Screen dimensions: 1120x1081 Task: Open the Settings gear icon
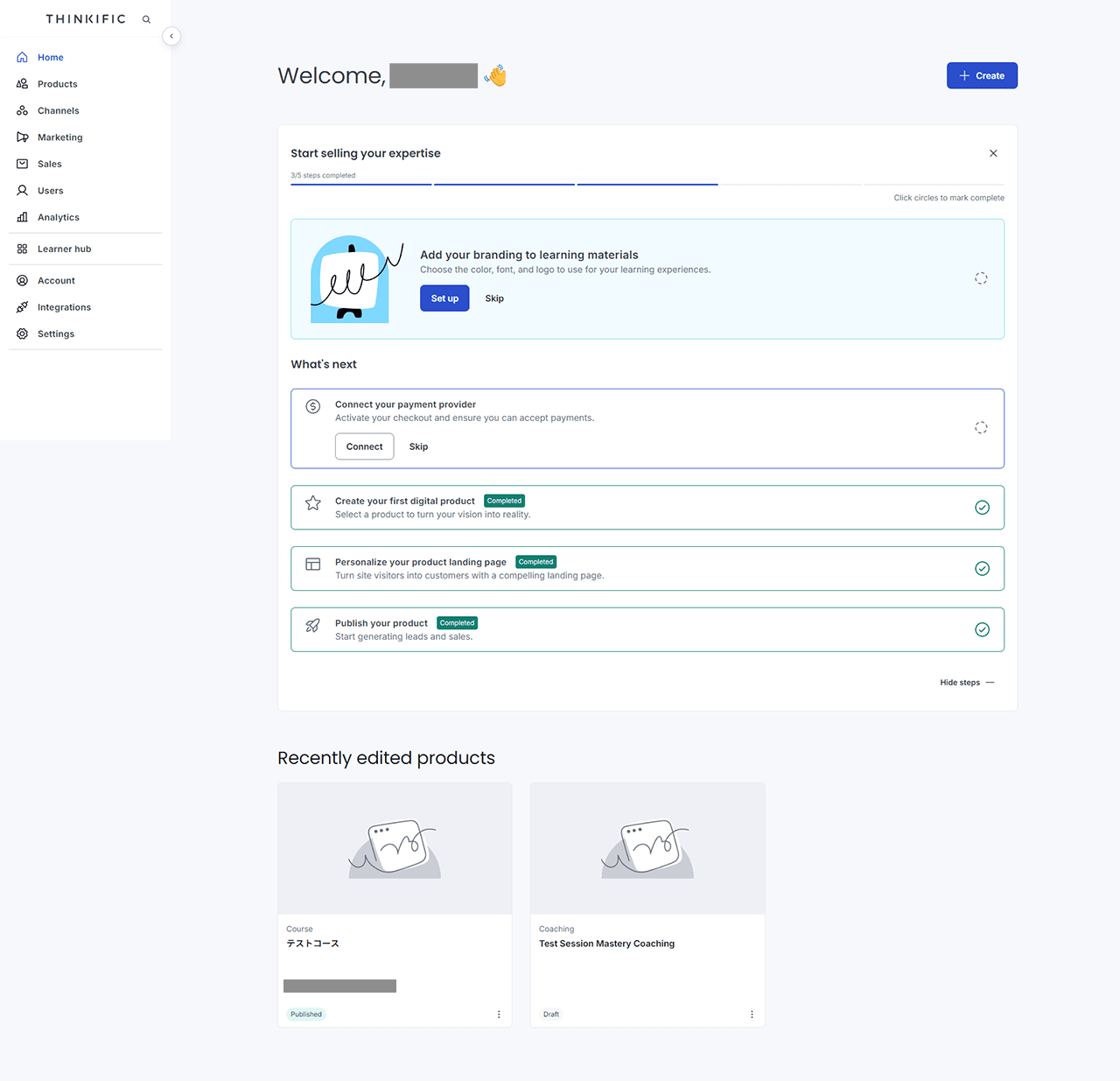23,333
